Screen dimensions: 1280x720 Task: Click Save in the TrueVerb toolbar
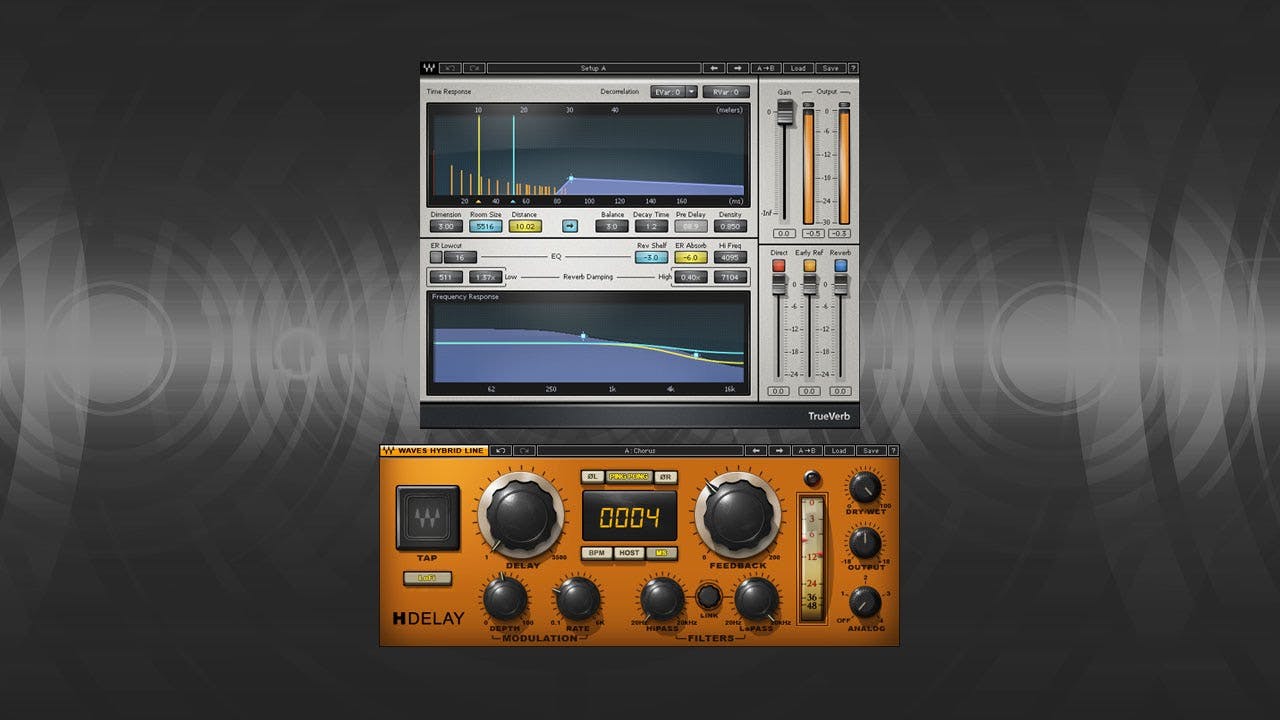coord(830,68)
